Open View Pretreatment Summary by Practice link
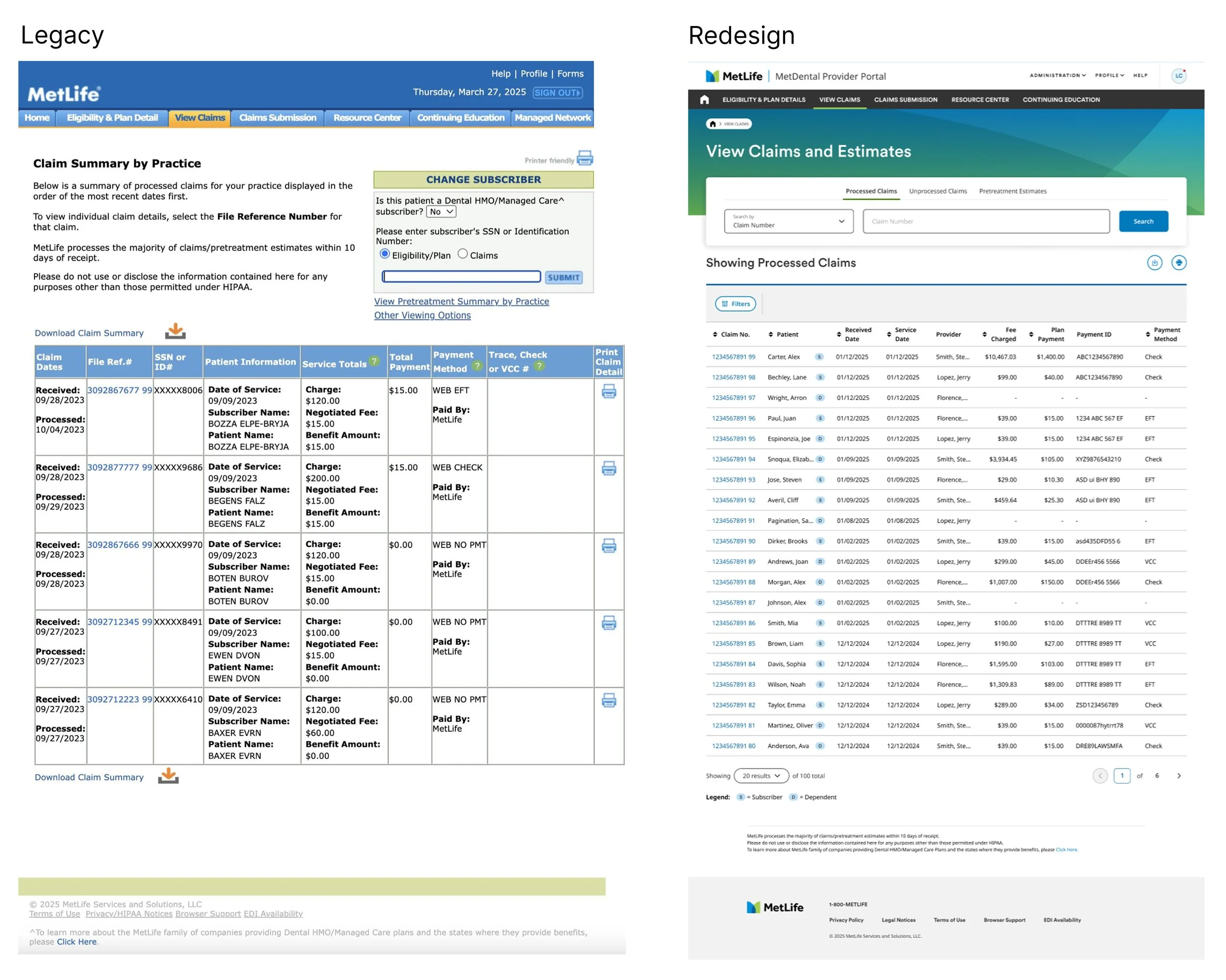The image size is (1226, 980). (461, 302)
